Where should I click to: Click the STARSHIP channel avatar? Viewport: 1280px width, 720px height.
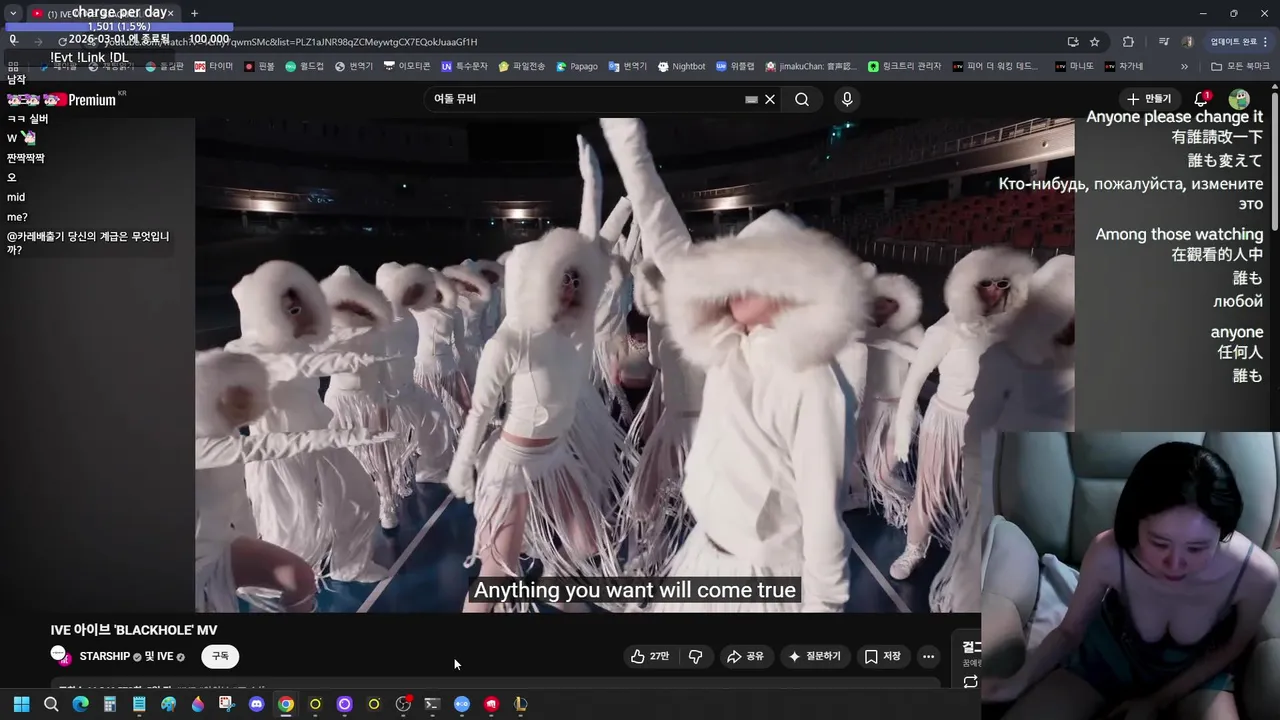tap(59, 655)
